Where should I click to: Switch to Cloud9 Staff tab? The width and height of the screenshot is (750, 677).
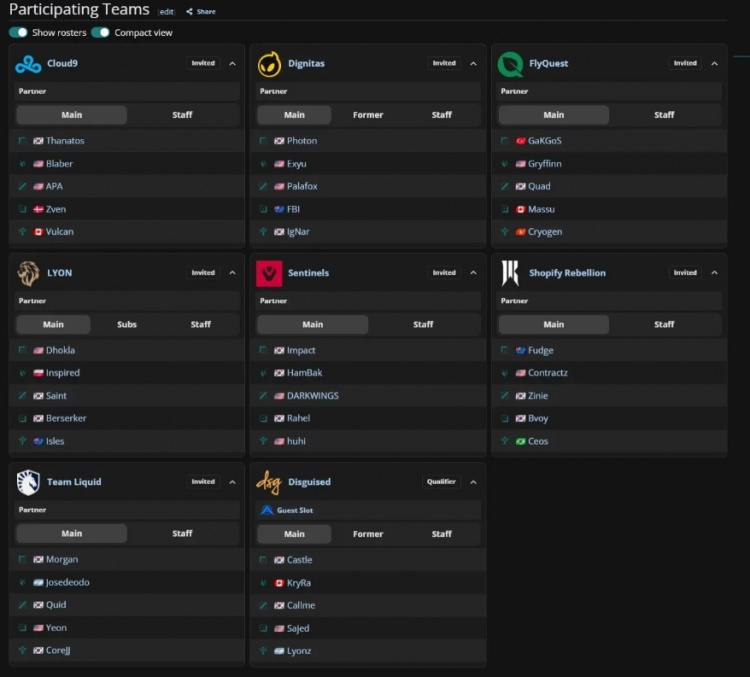[182, 115]
